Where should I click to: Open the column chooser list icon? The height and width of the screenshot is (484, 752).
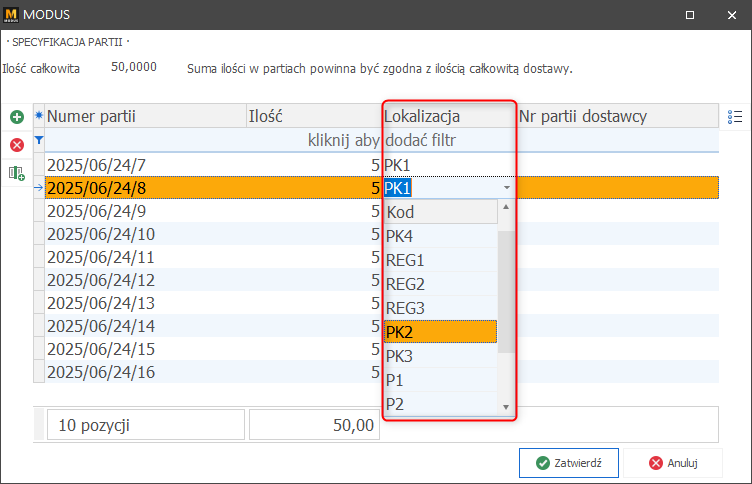(x=735, y=117)
